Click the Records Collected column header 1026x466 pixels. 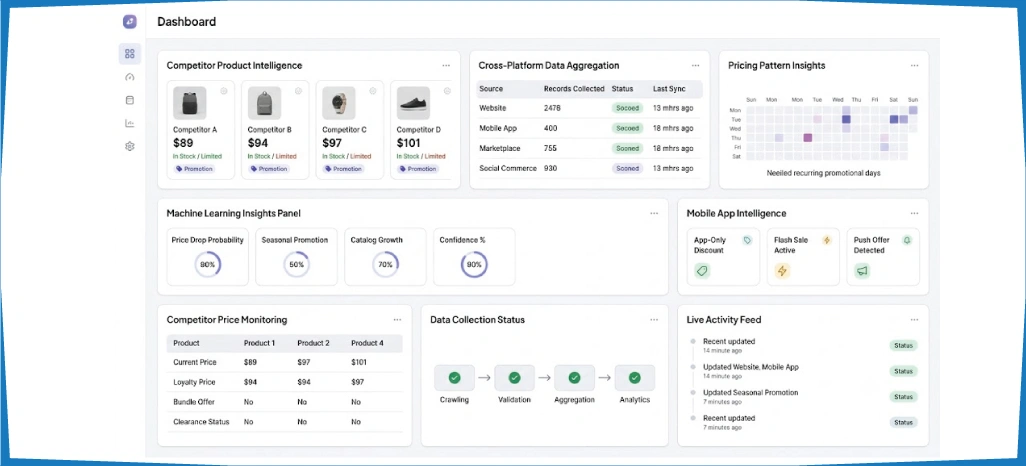tap(574, 88)
